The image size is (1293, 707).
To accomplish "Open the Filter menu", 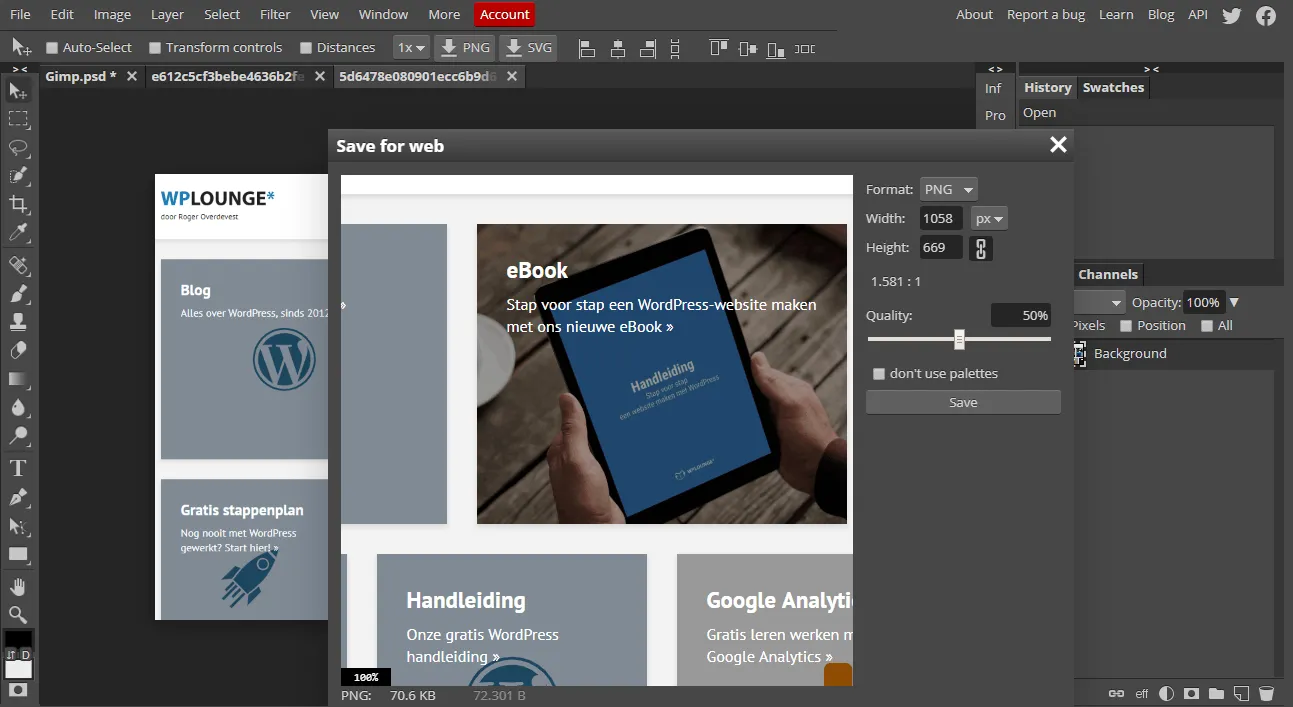I will 275,14.
